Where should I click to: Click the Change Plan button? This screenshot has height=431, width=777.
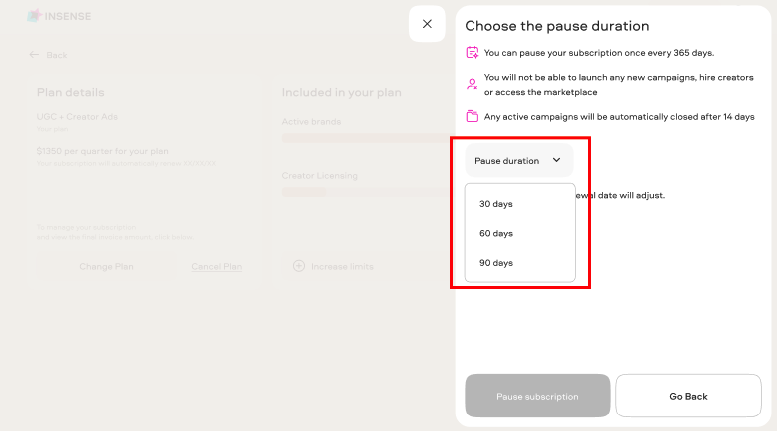106,267
